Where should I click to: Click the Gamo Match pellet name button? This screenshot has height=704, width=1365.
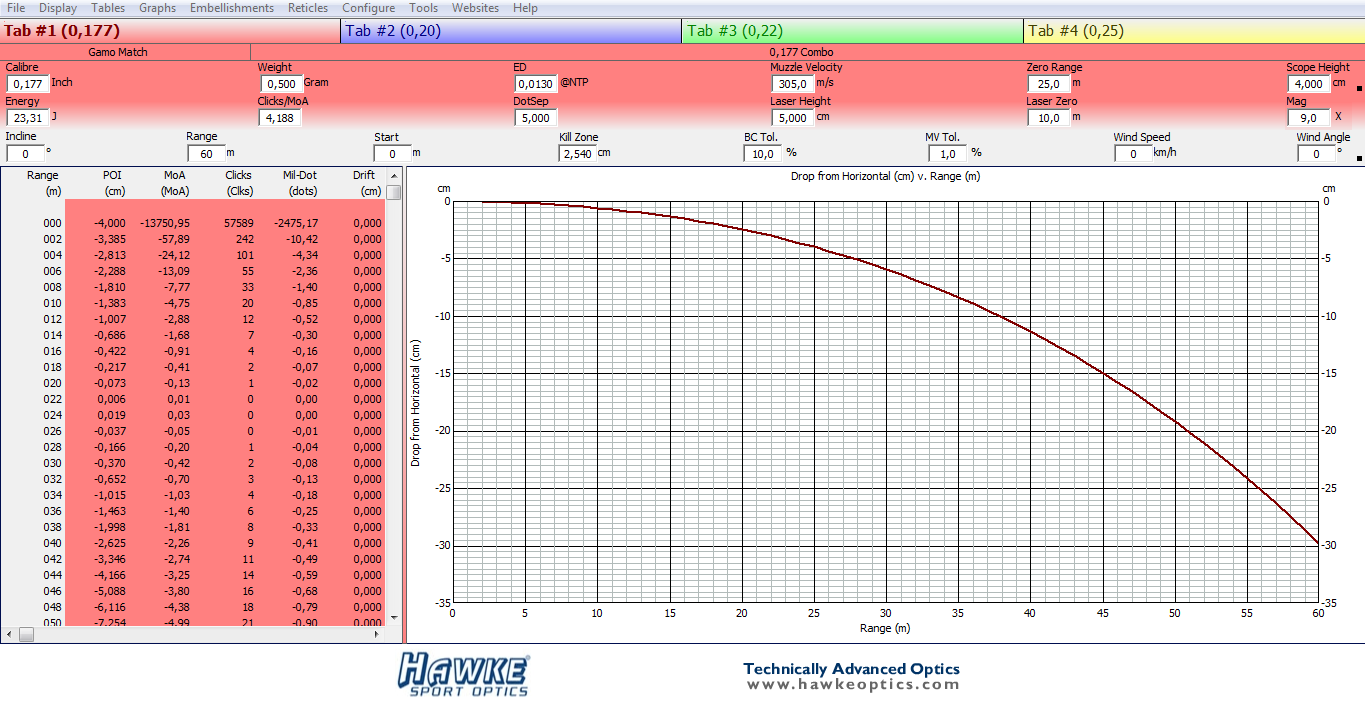(x=125, y=52)
